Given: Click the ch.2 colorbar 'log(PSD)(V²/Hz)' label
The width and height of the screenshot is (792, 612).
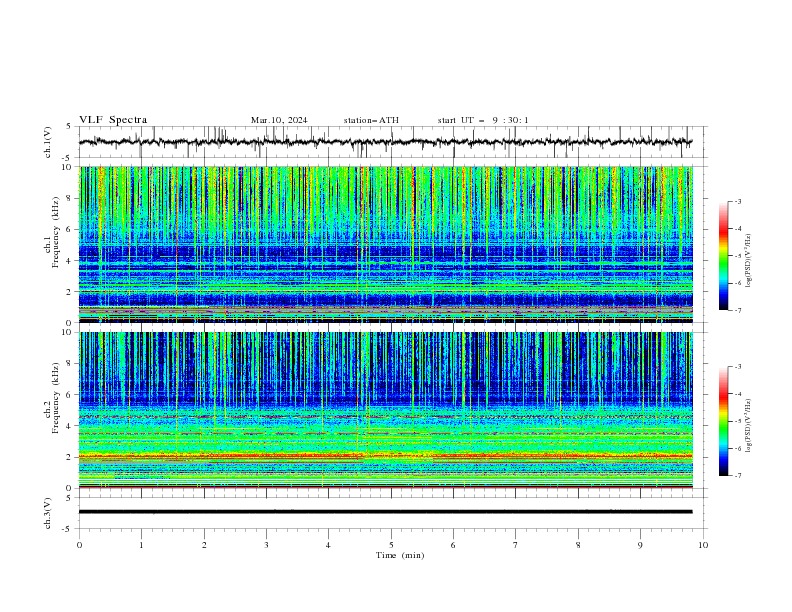Looking at the screenshot, I should point(748,426).
